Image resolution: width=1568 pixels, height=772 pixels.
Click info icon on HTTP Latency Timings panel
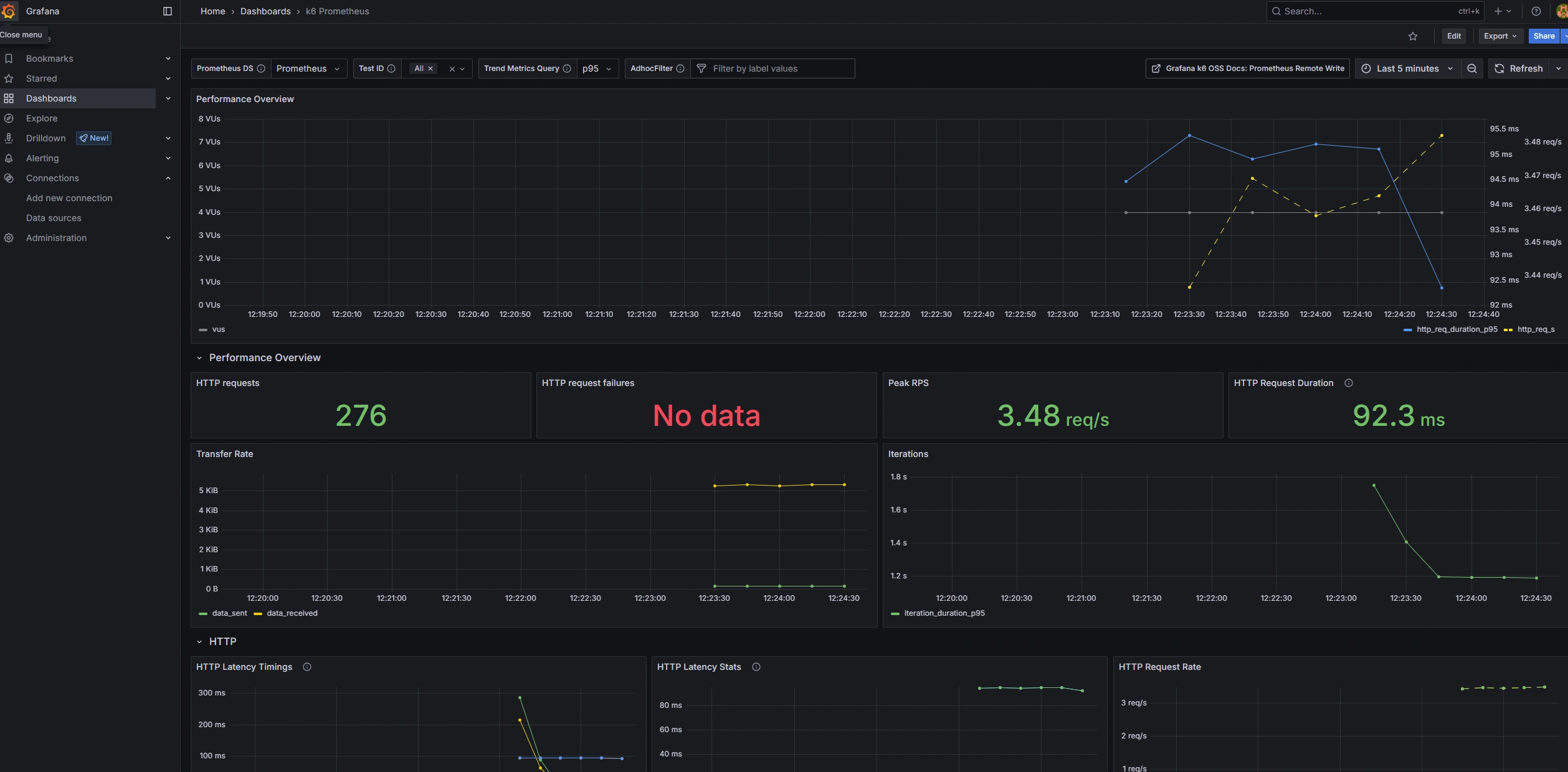coord(307,667)
